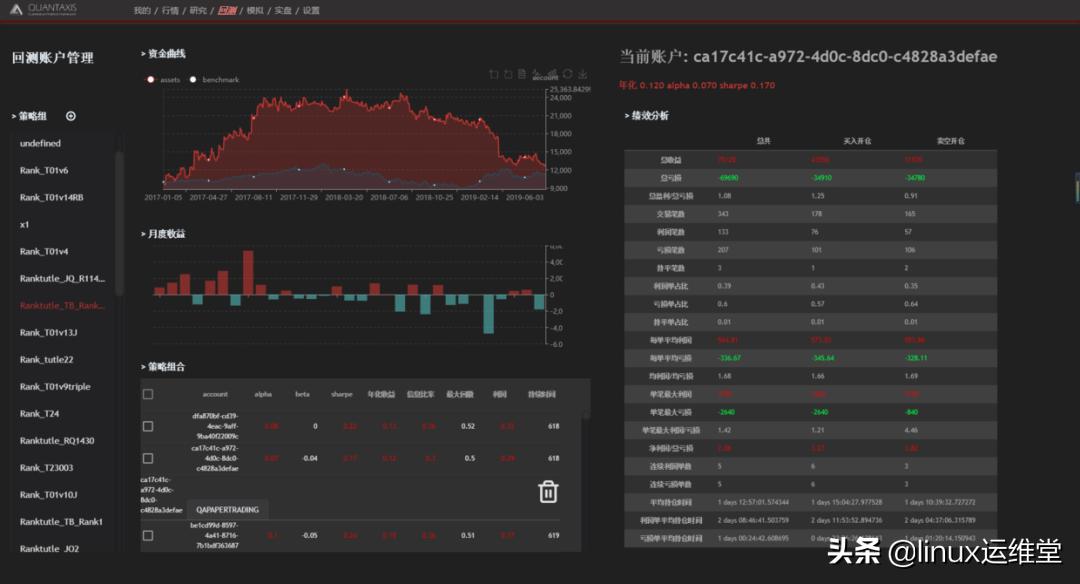The image size is (1080, 584).
Task: Click the tallest red monthly return bar
Action: coord(248,273)
